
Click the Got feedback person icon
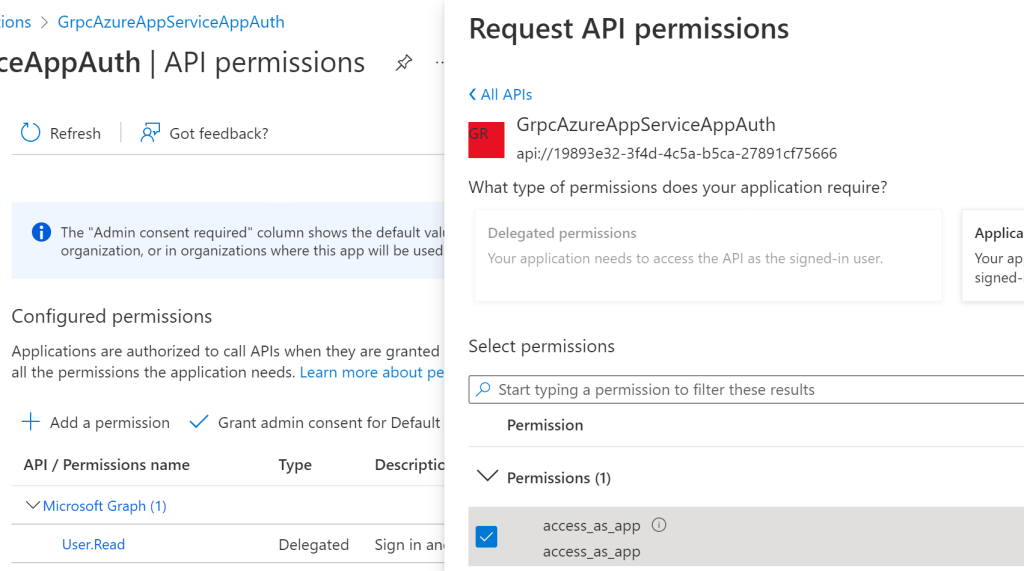coord(150,133)
